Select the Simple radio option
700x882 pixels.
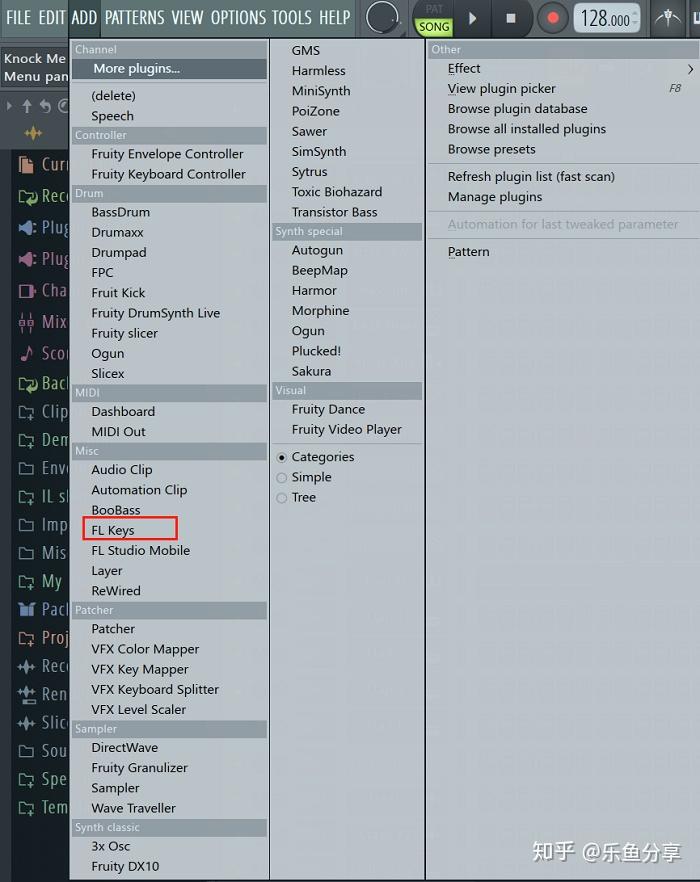[x=282, y=477]
